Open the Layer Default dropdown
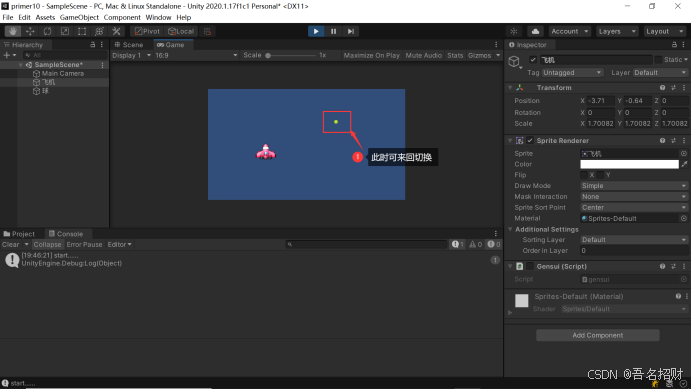Screen dimensions: 692x389 (661, 72)
